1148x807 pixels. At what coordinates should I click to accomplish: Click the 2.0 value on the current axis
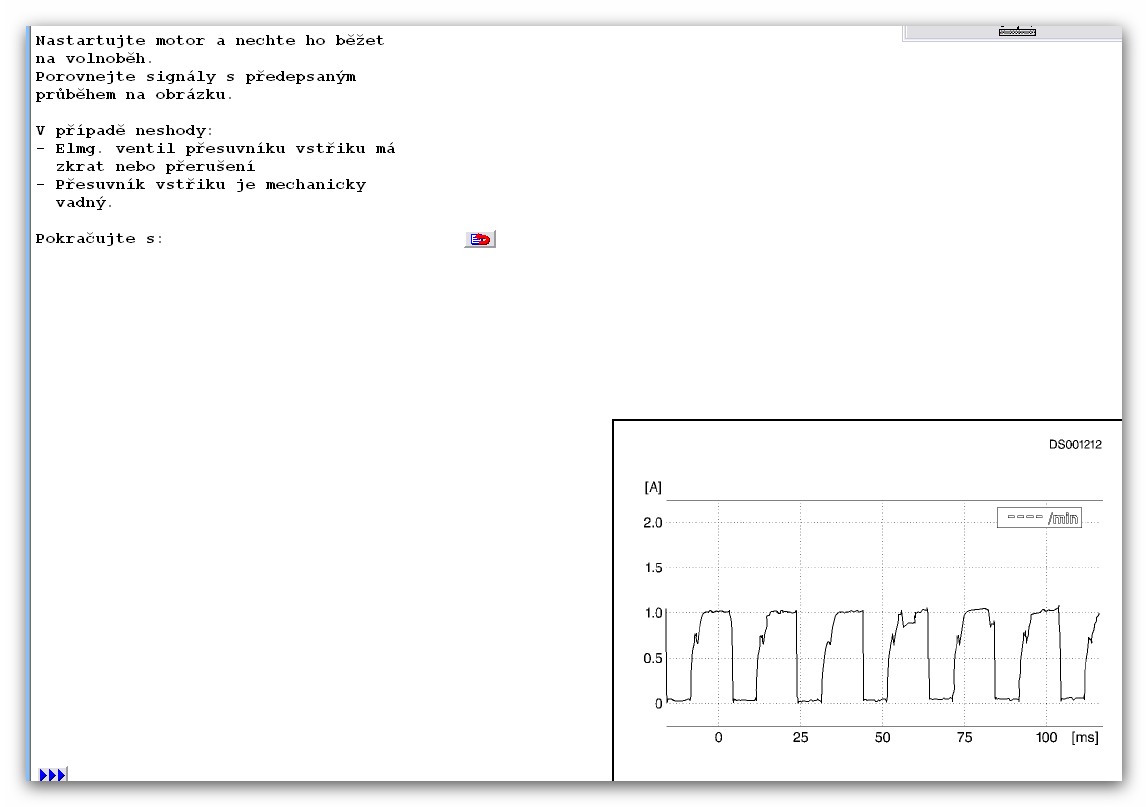[652, 523]
